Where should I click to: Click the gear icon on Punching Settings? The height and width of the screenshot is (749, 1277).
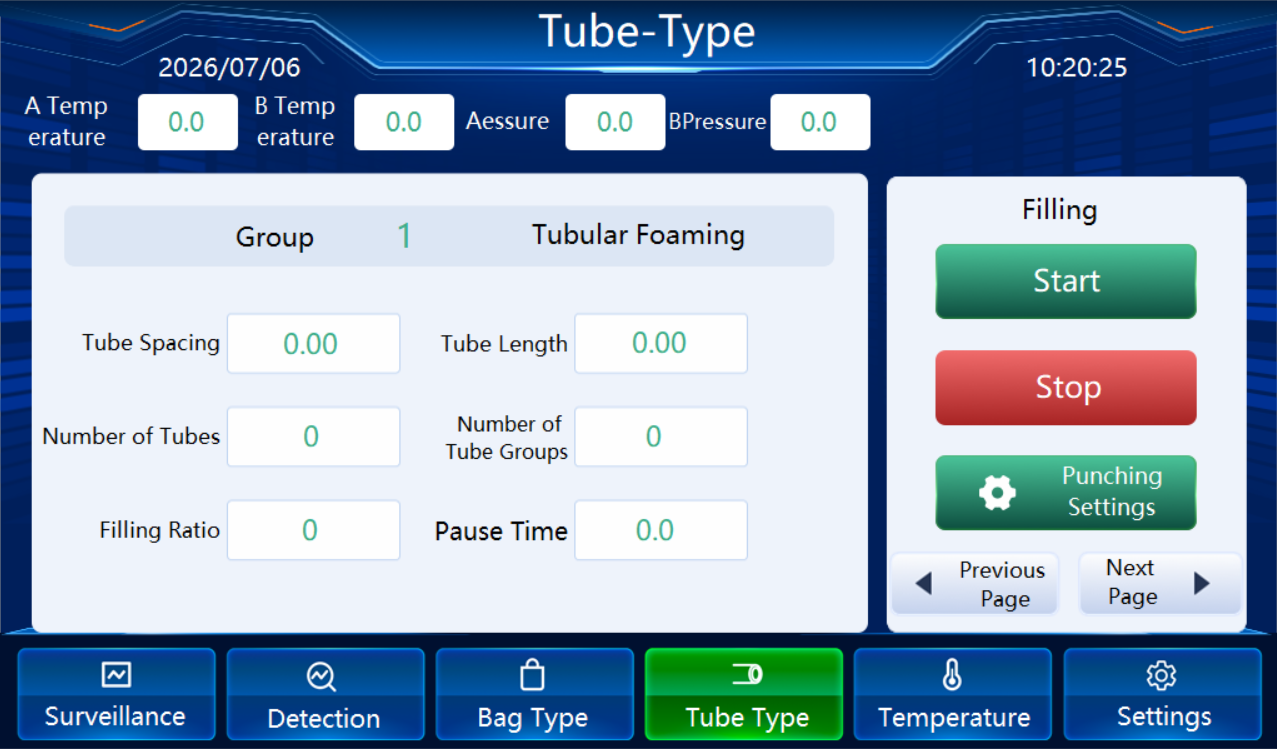[x=997, y=492]
